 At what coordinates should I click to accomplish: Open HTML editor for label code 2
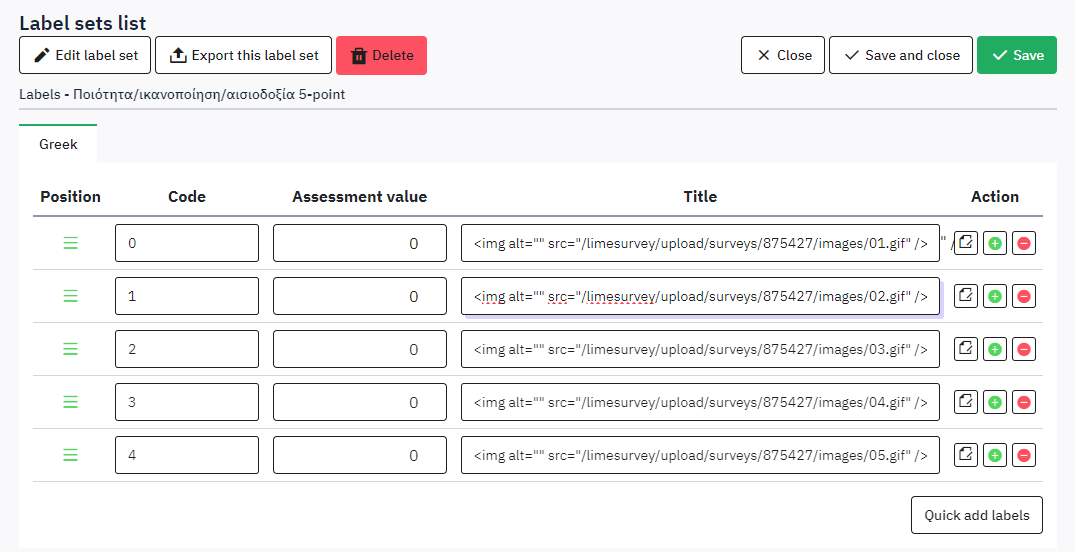pos(965,349)
